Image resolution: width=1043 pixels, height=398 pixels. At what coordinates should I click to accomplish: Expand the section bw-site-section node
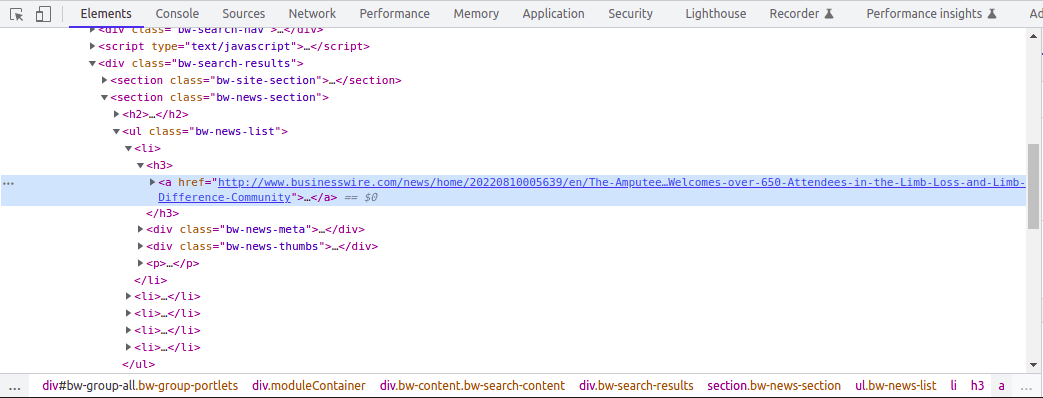point(104,81)
